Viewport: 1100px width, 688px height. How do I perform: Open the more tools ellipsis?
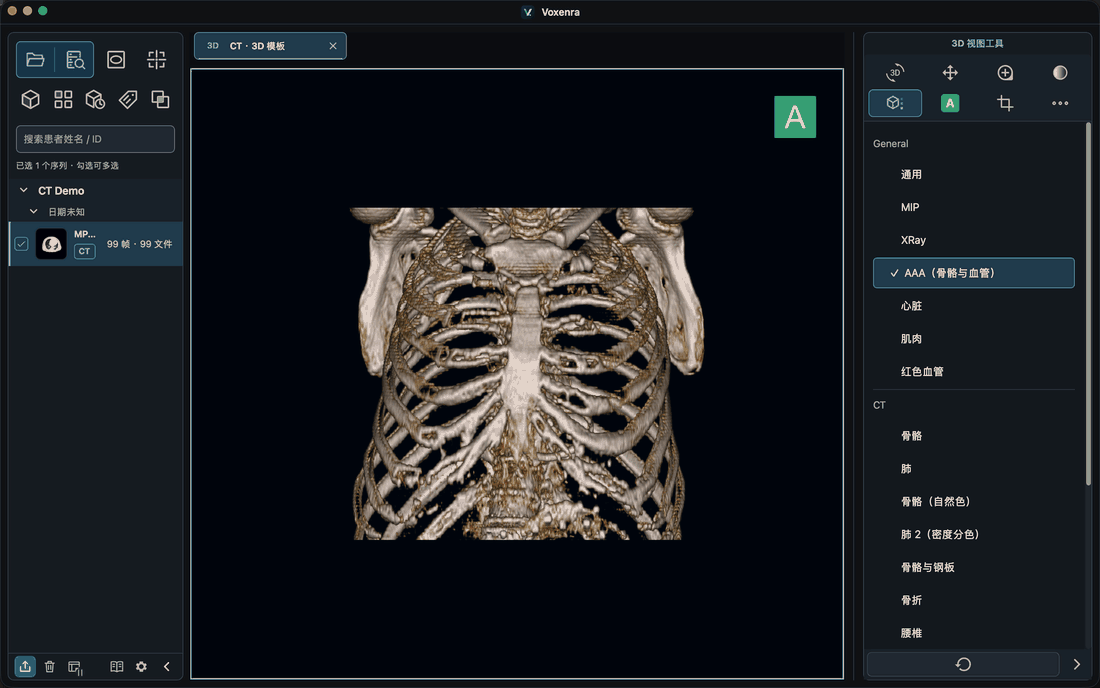[x=1060, y=103]
